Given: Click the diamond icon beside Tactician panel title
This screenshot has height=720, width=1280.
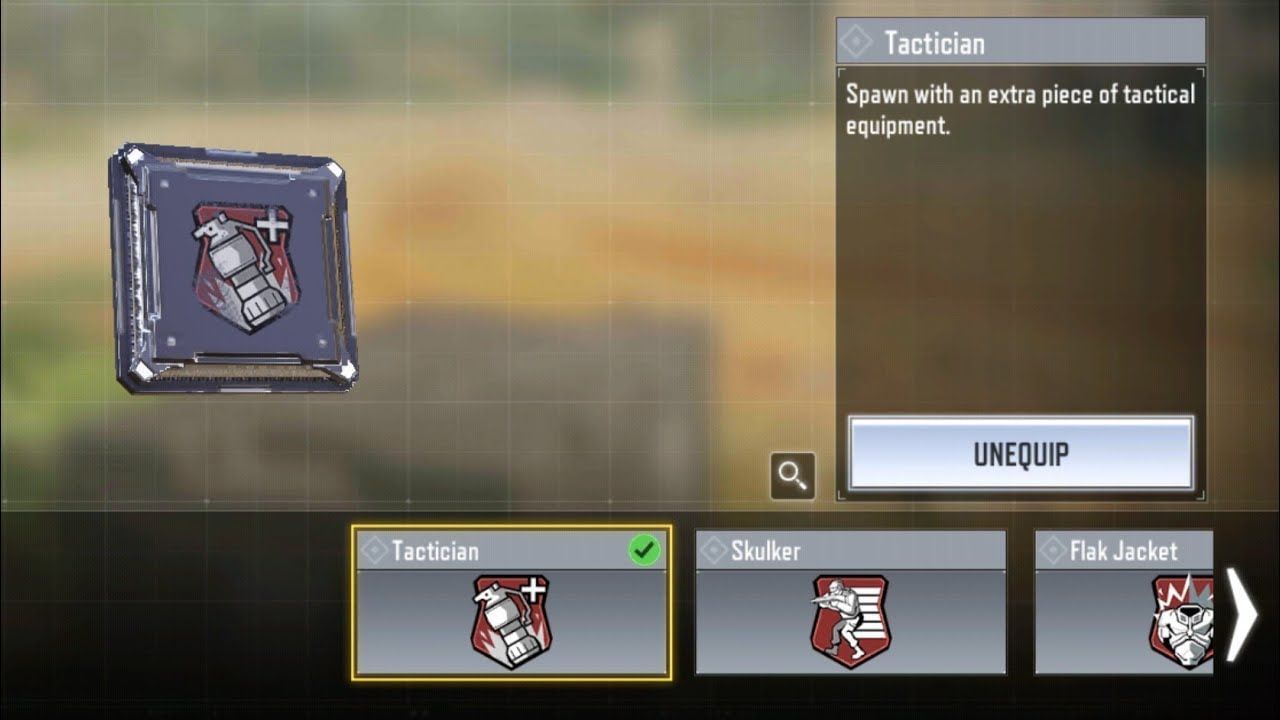Looking at the screenshot, I should (856, 42).
